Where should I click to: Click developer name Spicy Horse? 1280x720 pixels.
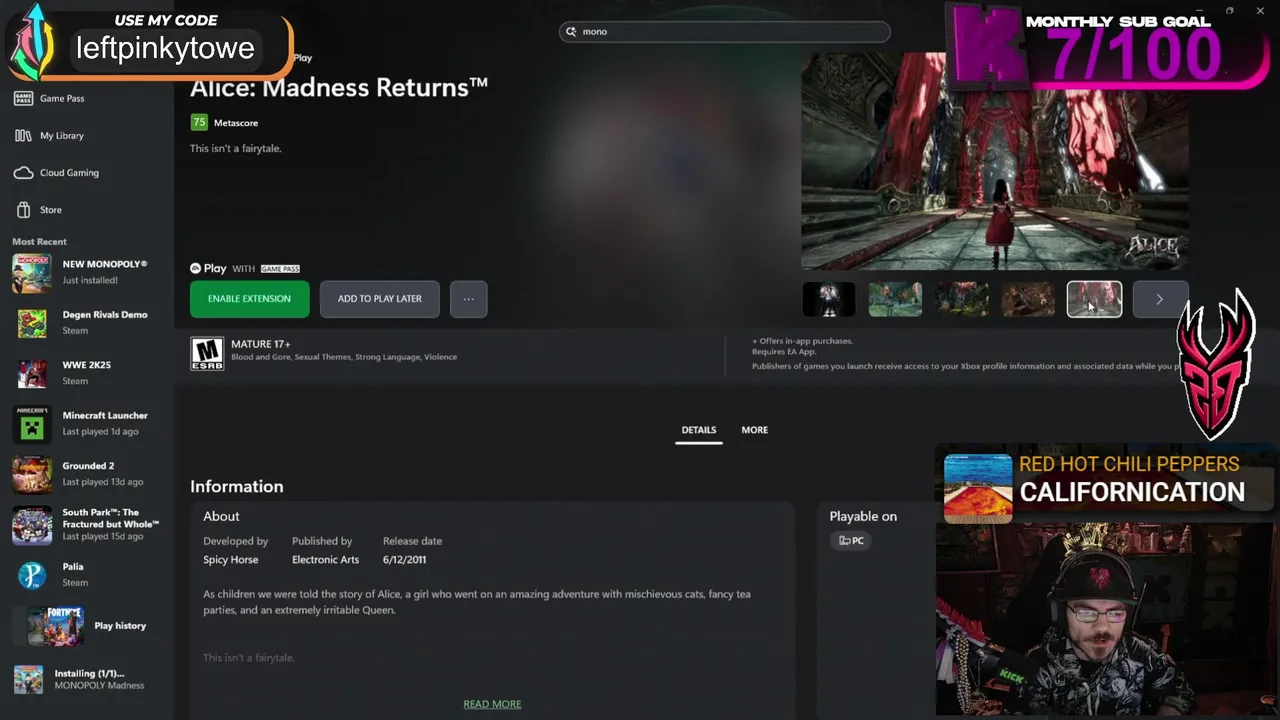[231, 560]
